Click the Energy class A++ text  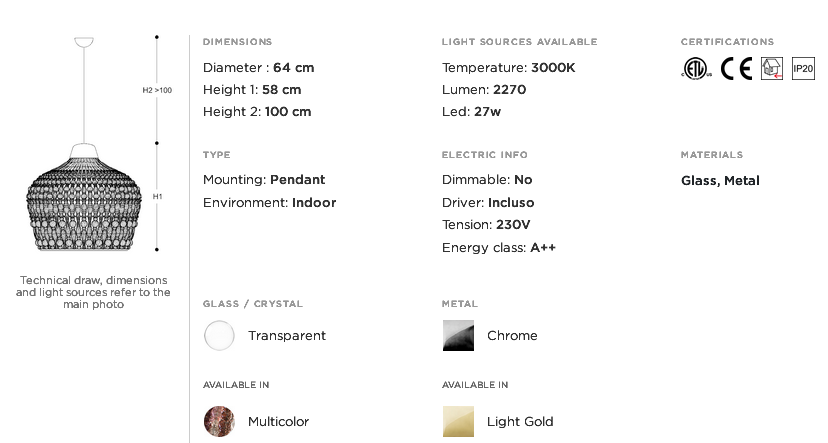tap(498, 248)
